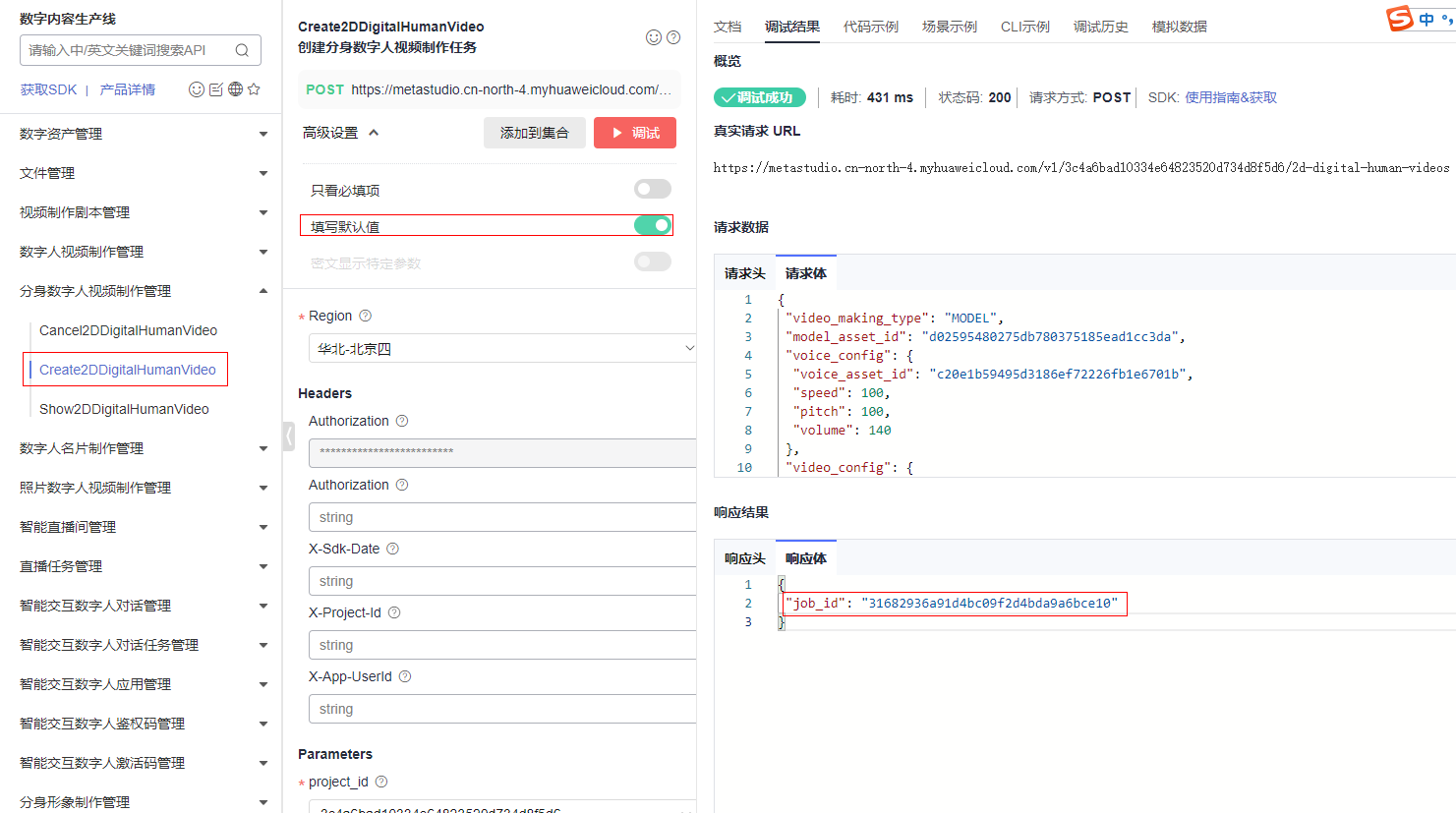This screenshot has height=813, width=1456.
Task: Click help icon beside first Authorization header
Action: point(402,421)
